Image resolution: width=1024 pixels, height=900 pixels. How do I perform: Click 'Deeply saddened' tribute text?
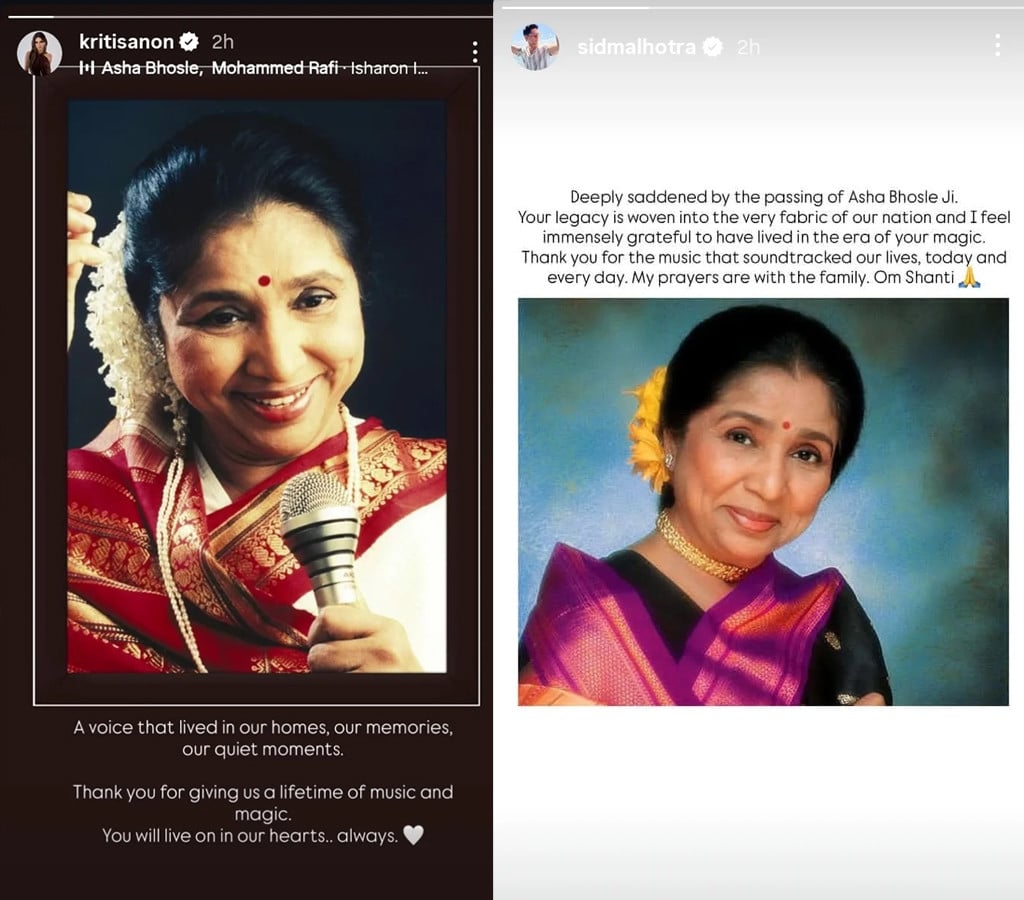pyautogui.click(x=763, y=237)
